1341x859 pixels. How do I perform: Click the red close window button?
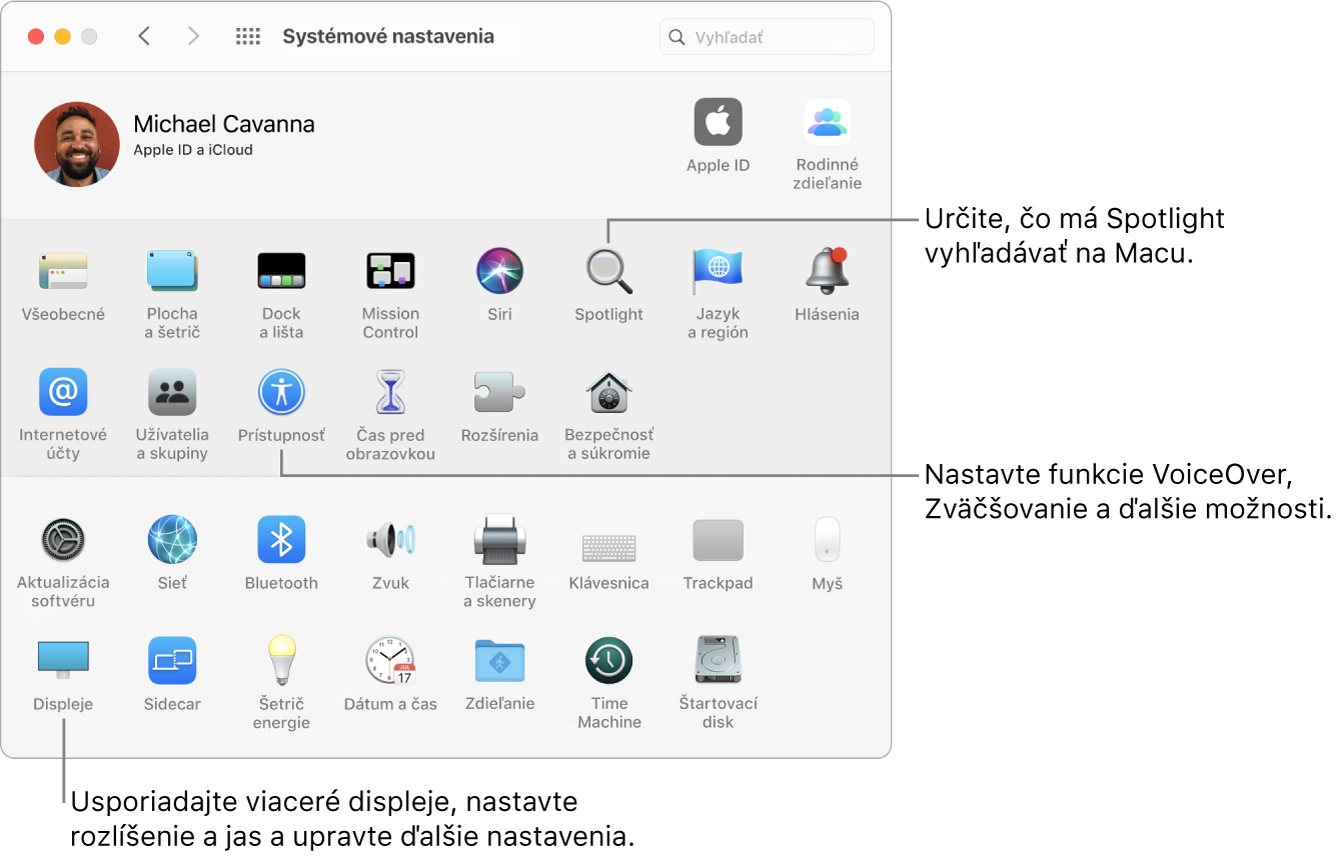[36, 37]
